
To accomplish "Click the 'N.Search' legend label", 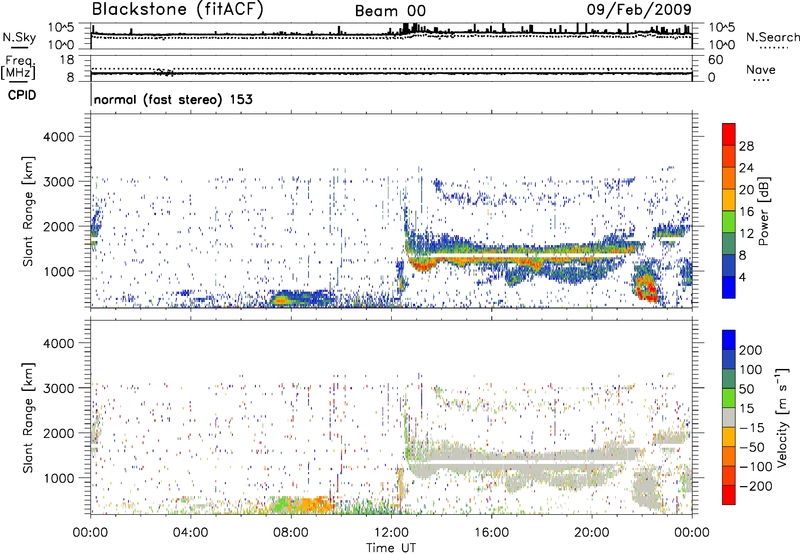I will pyautogui.click(x=772, y=37).
